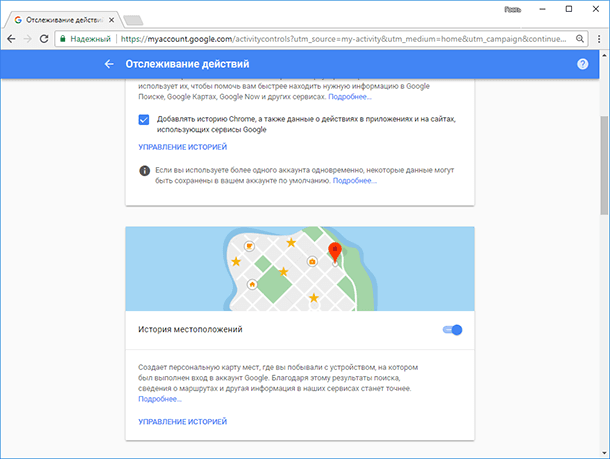This screenshot has width=610, height=459.
Task: Click the zoom magnifier icon in address bar
Action: (x=580, y=39)
